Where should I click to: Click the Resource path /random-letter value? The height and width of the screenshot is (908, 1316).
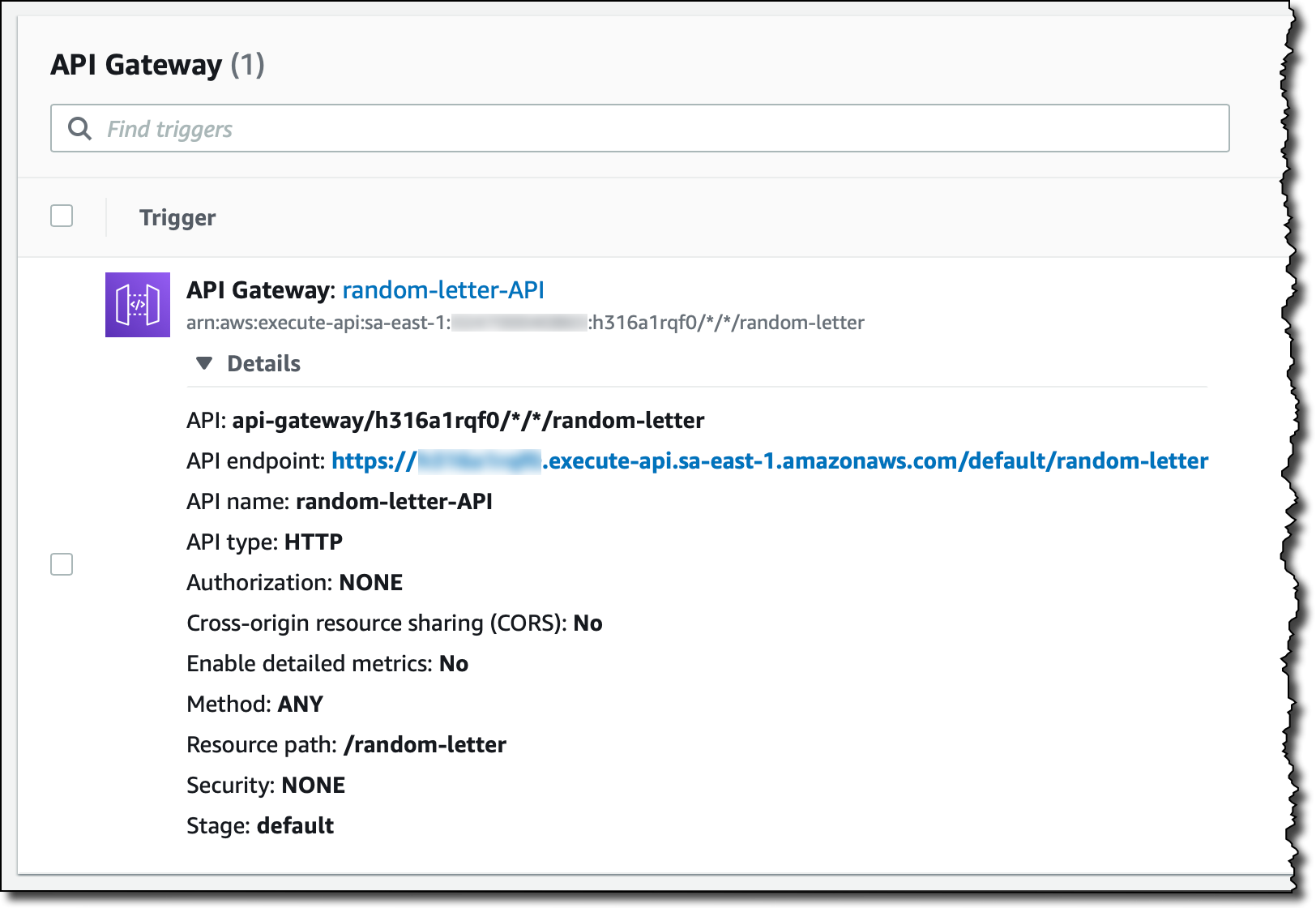[x=425, y=744]
